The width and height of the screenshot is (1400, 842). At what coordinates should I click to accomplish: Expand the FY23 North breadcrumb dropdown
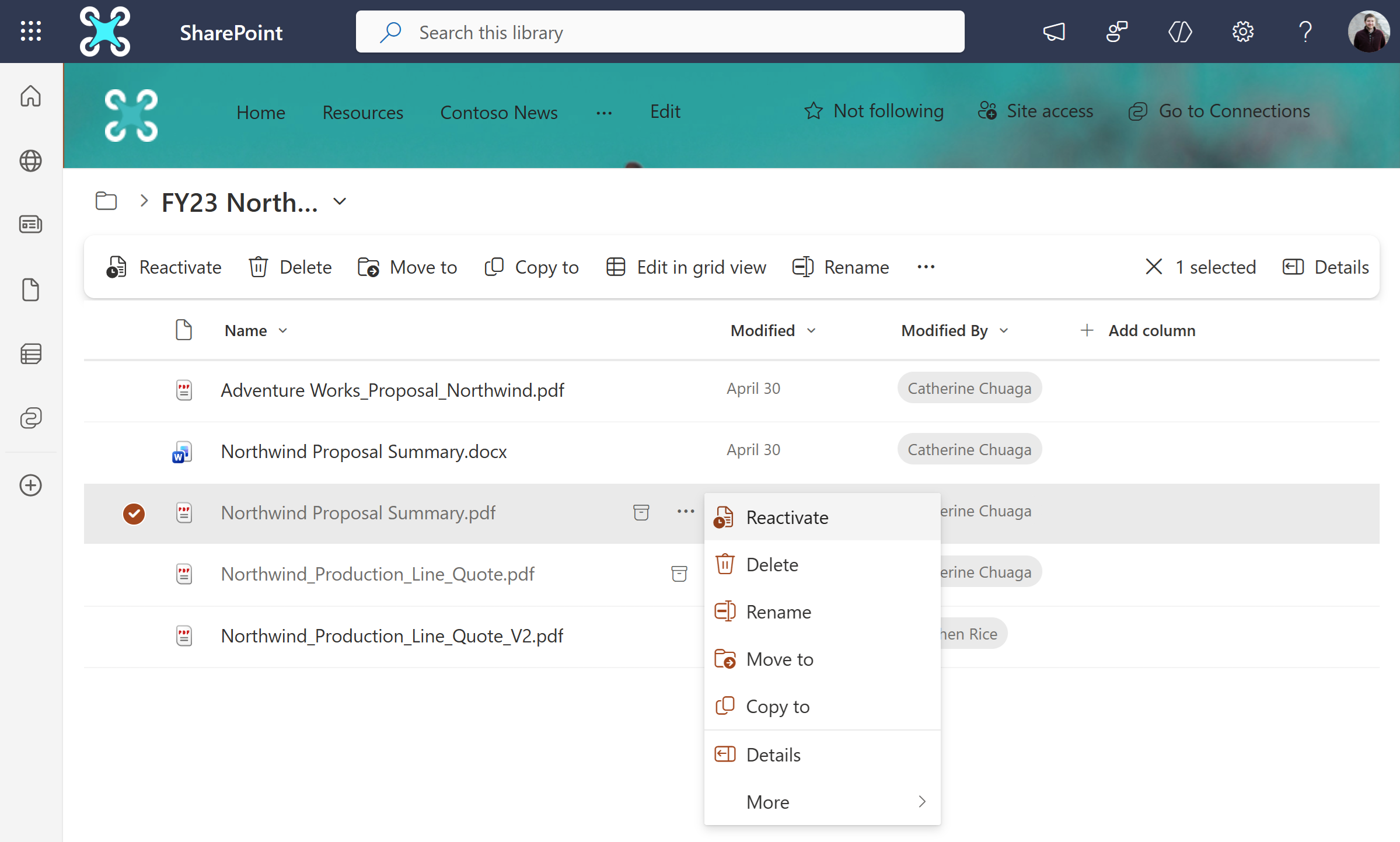pyautogui.click(x=341, y=201)
